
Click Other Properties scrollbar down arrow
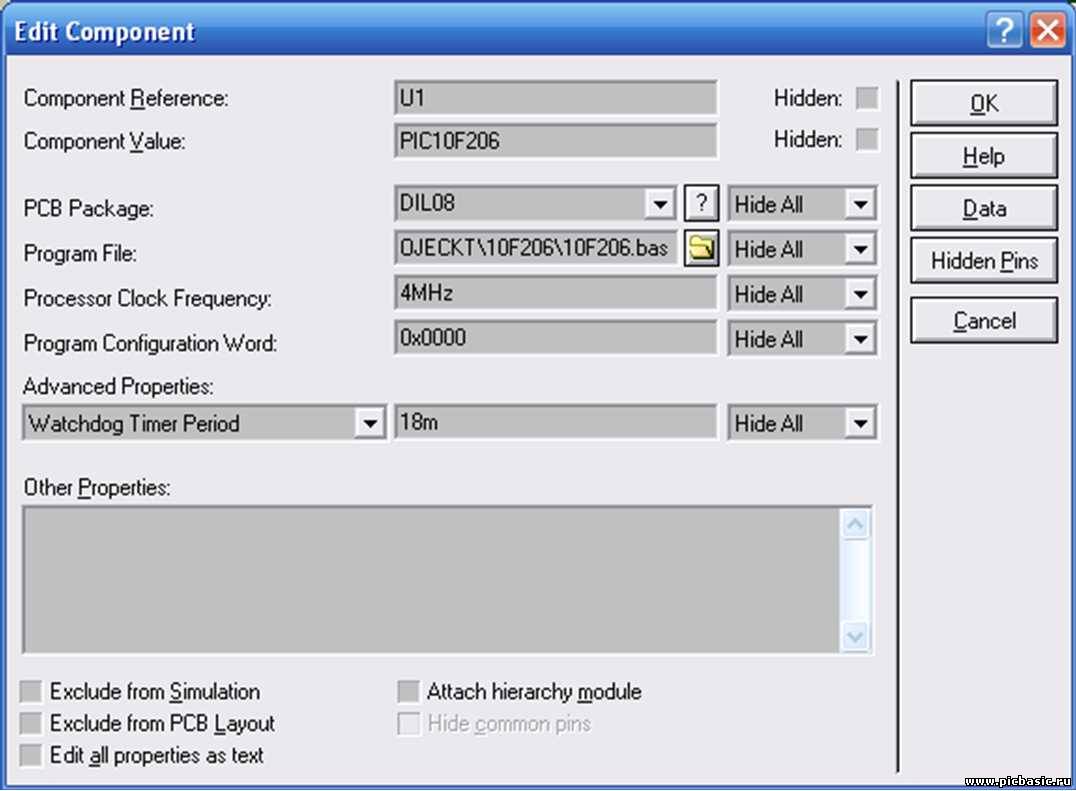(855, 637)
